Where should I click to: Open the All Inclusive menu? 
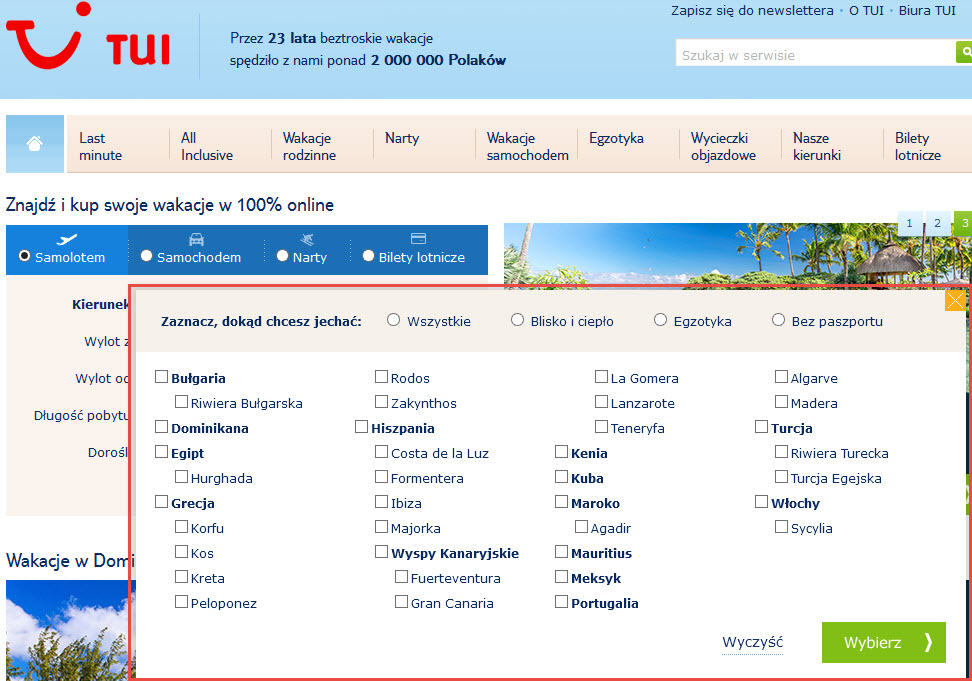click(x=207, y=146)
